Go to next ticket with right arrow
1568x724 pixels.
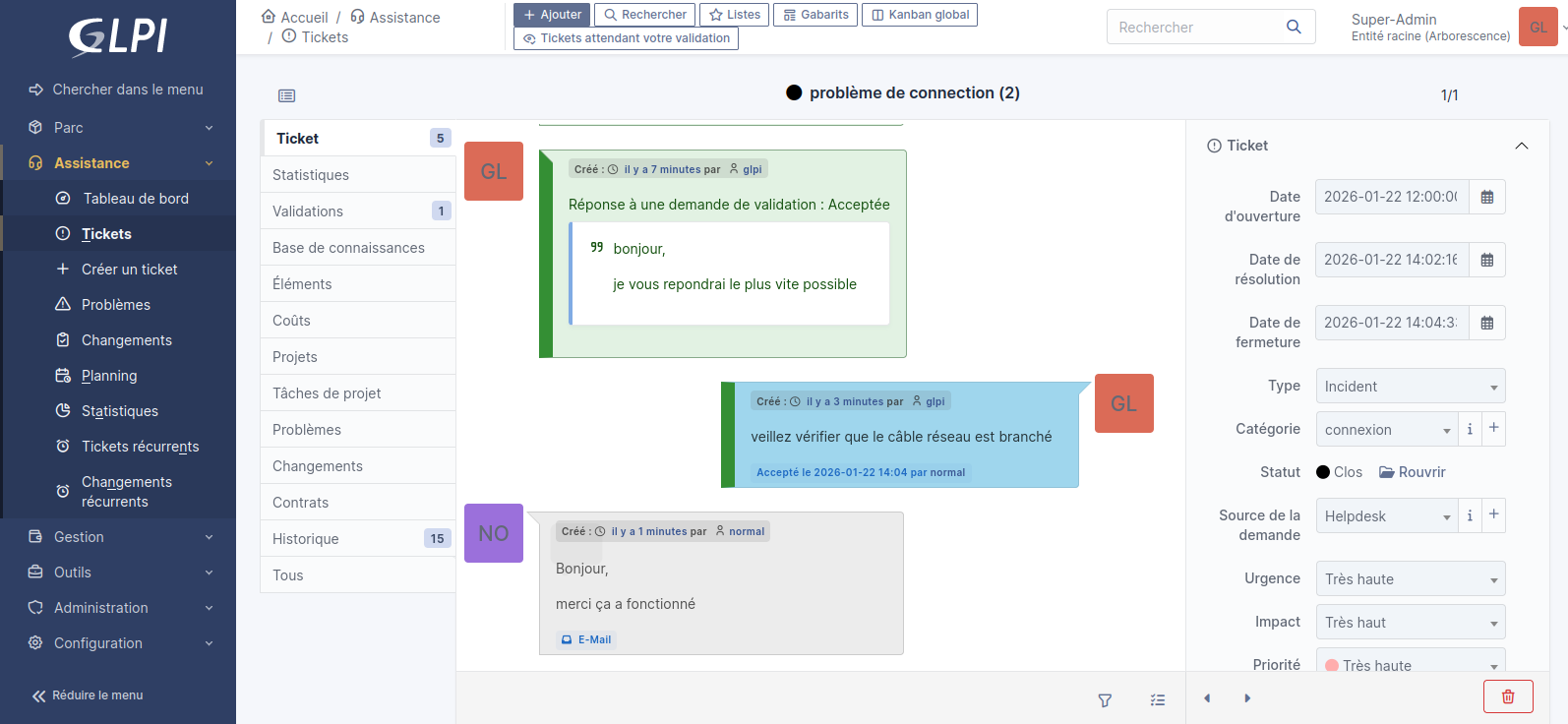coord(1247,698)
